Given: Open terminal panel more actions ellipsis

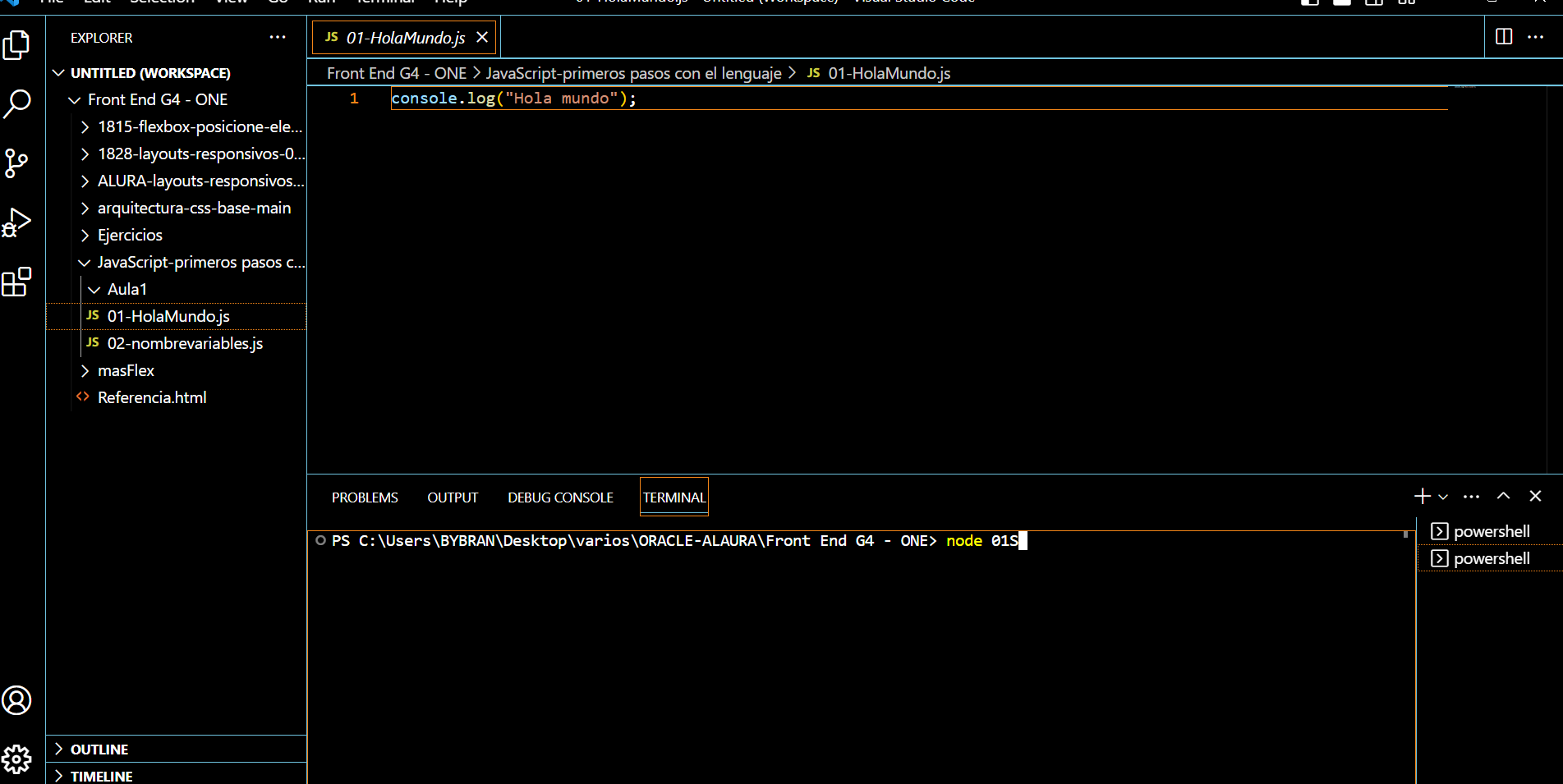Looking at the screenshot, I should pyautogui.click(x=1472, y=496).
